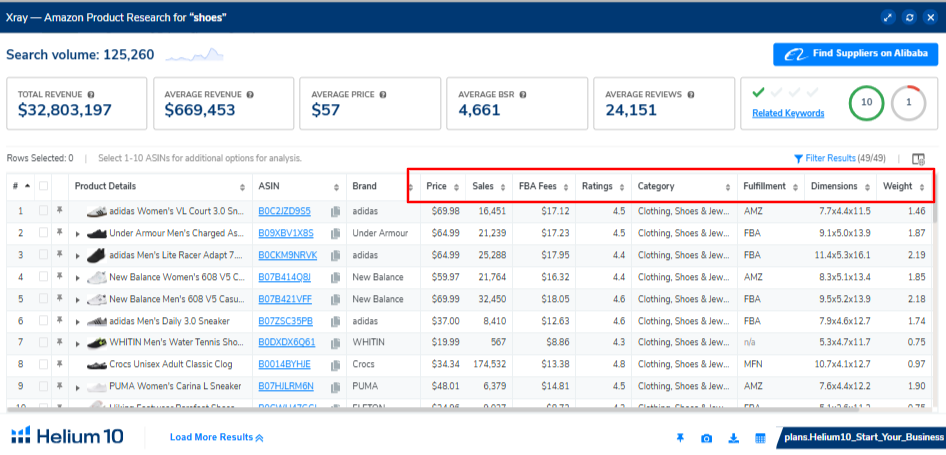Expand variations for New Balance Women's 608 row

(78, 278)
